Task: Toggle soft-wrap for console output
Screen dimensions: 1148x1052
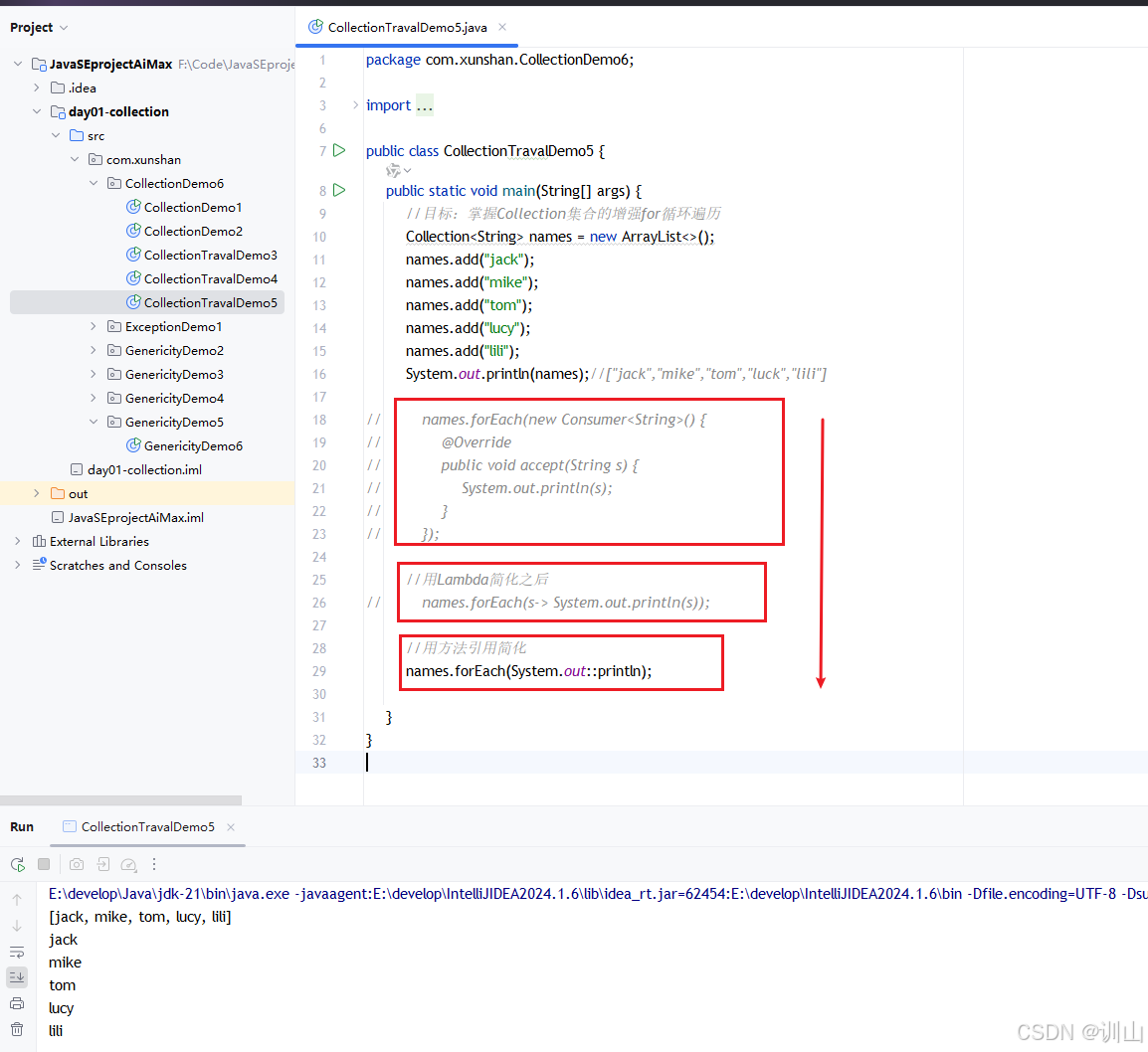Action: 16,952
